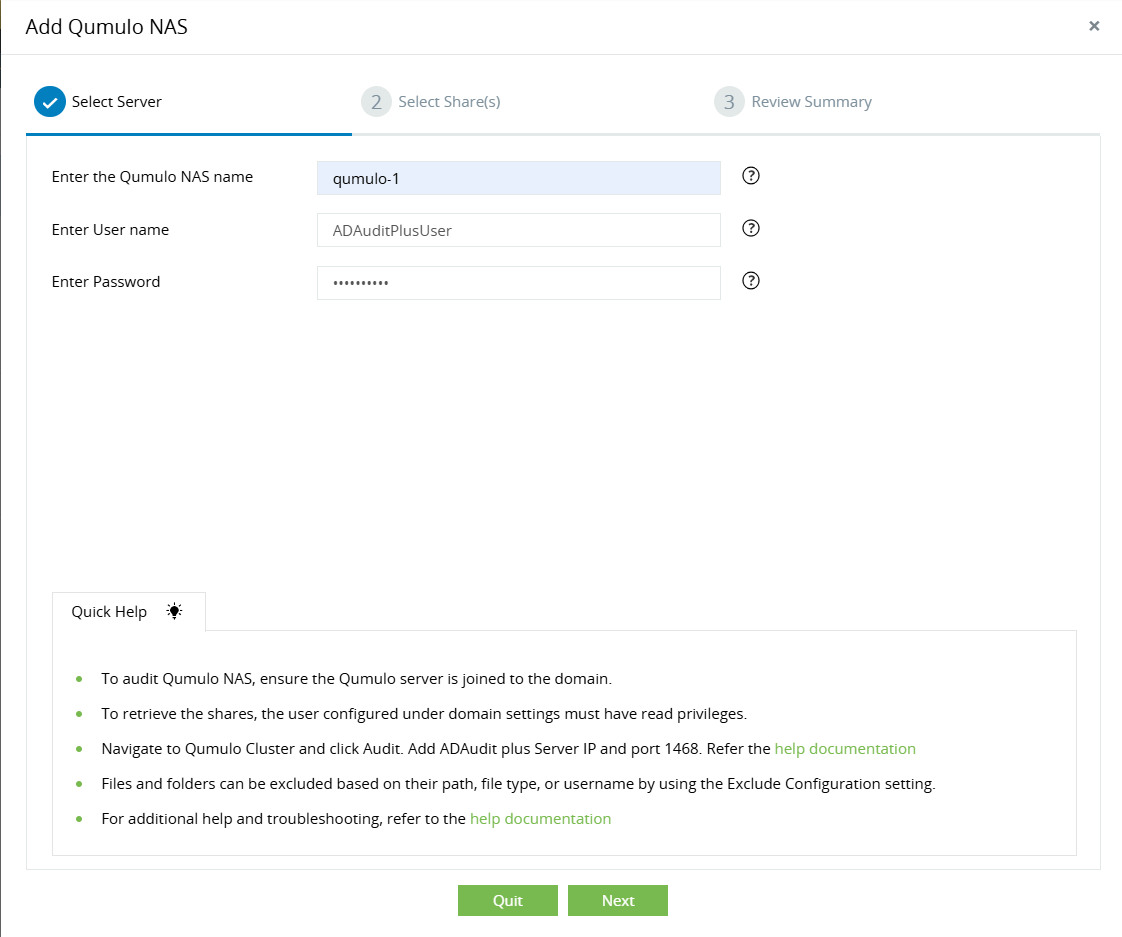
Task: Open help tooltip for Qumulo NAS name
Action: (x=751, y=177)
